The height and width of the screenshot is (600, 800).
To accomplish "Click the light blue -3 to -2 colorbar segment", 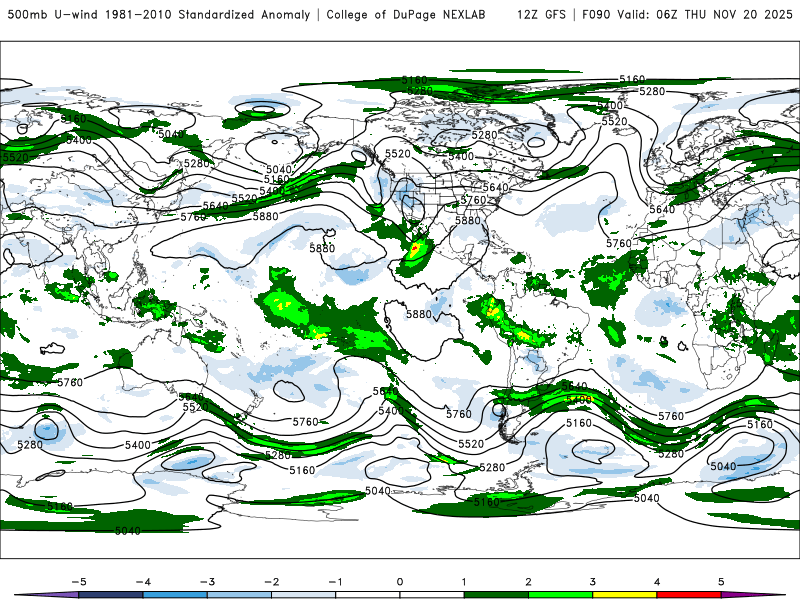I will [x=239, y=595].
